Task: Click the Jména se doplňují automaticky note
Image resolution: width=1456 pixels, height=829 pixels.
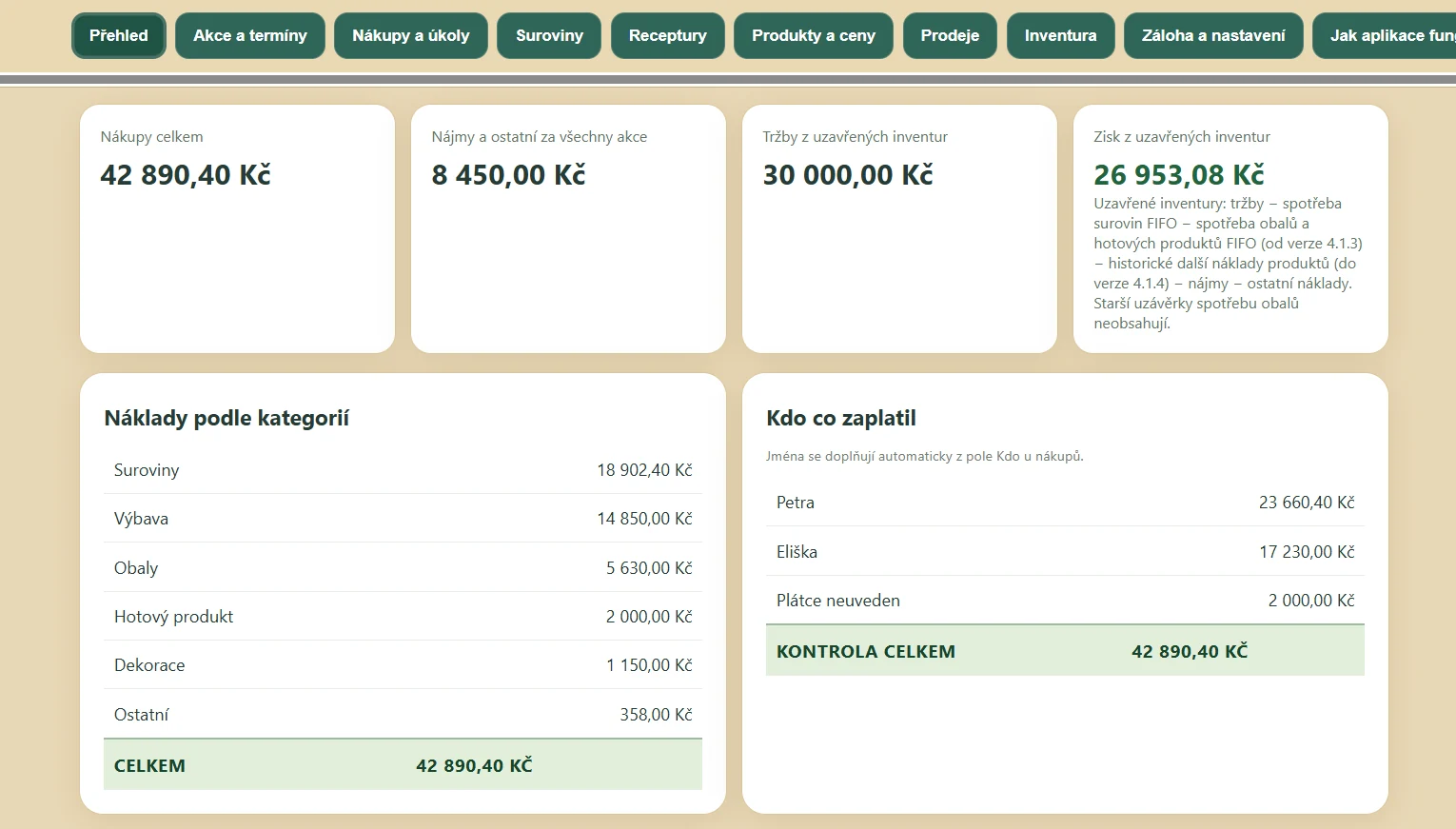Action: (925, 457)
